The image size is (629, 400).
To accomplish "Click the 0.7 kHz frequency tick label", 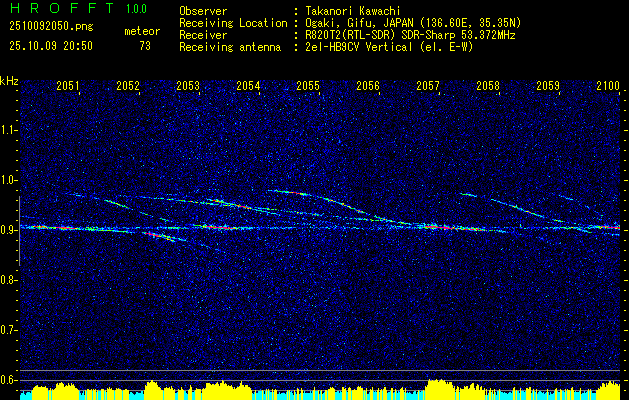I will coord(8,330).
